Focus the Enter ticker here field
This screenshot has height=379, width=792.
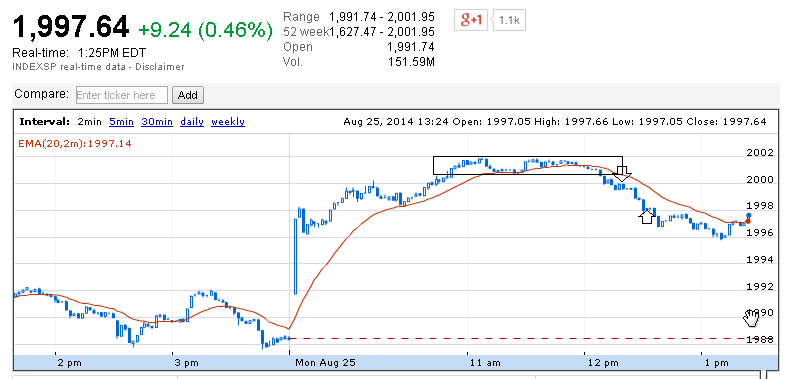click(122, 95)
